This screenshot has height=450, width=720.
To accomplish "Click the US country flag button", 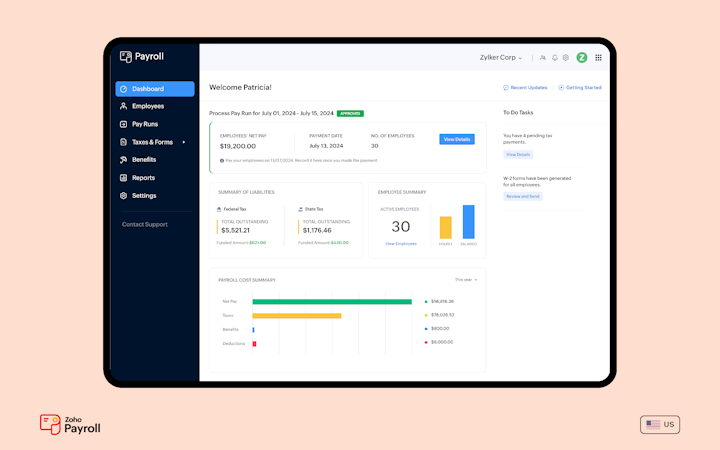I will [660, 424].
